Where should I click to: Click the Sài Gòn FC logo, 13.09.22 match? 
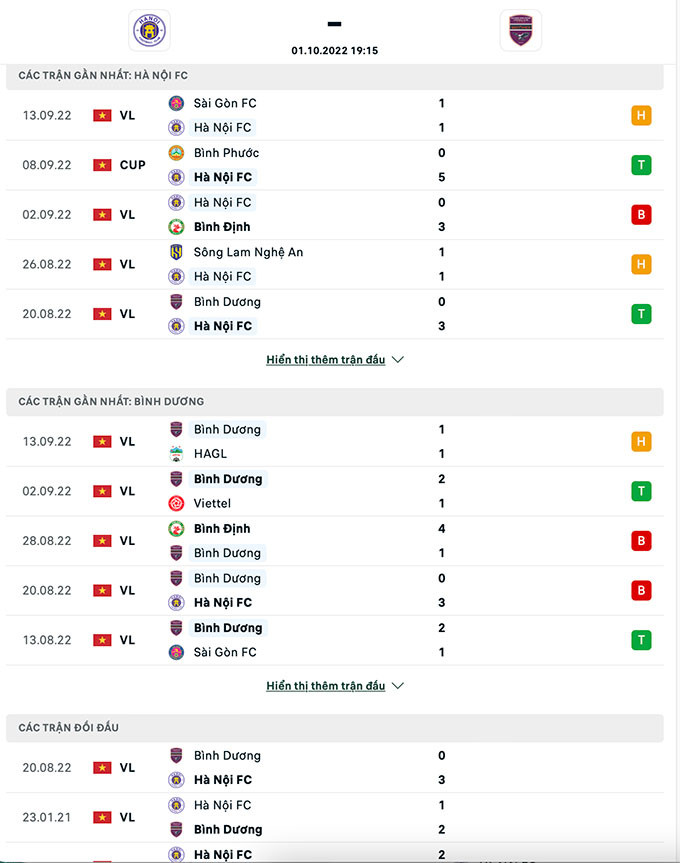176,103
